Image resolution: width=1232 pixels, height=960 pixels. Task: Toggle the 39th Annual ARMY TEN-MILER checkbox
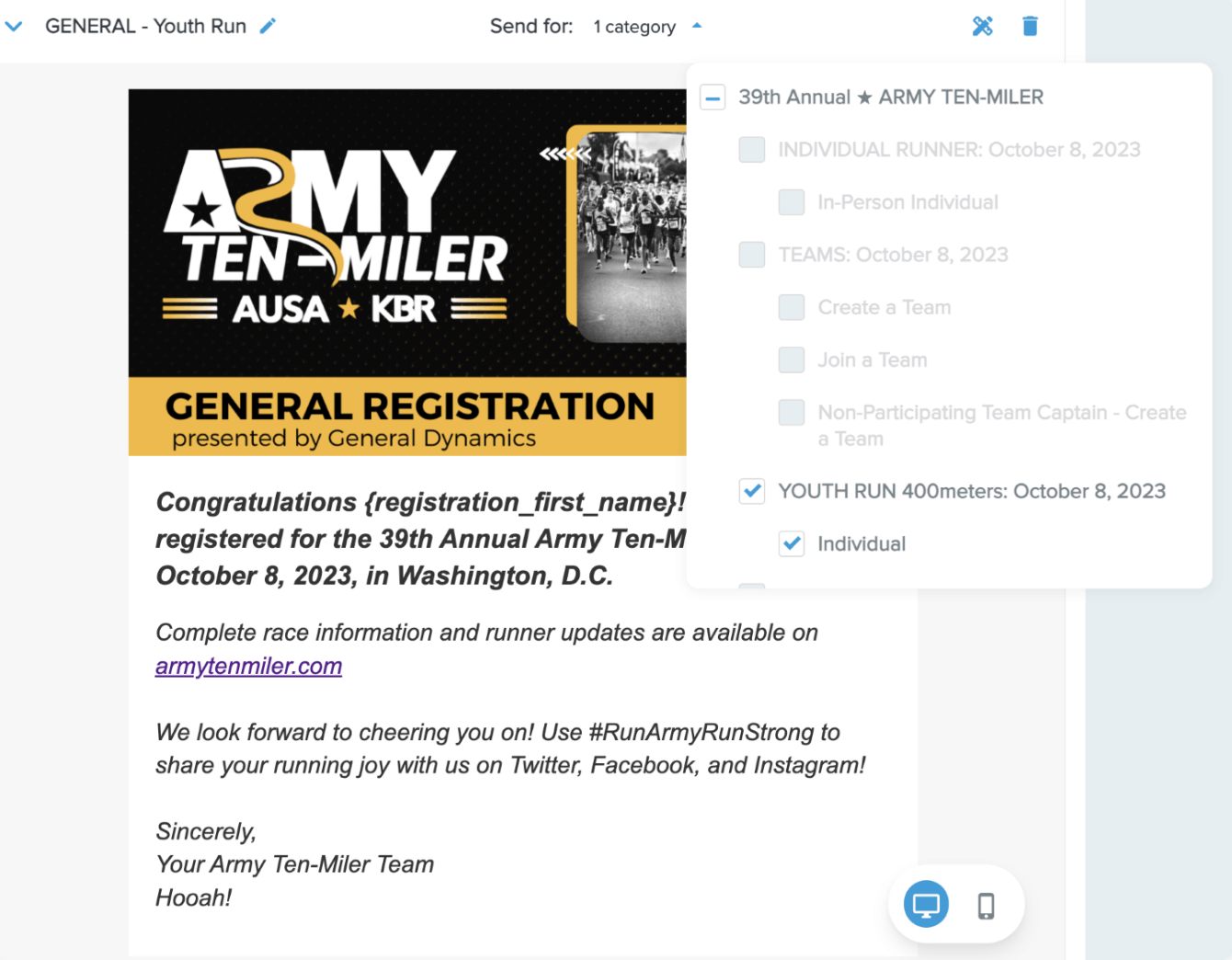713,97
